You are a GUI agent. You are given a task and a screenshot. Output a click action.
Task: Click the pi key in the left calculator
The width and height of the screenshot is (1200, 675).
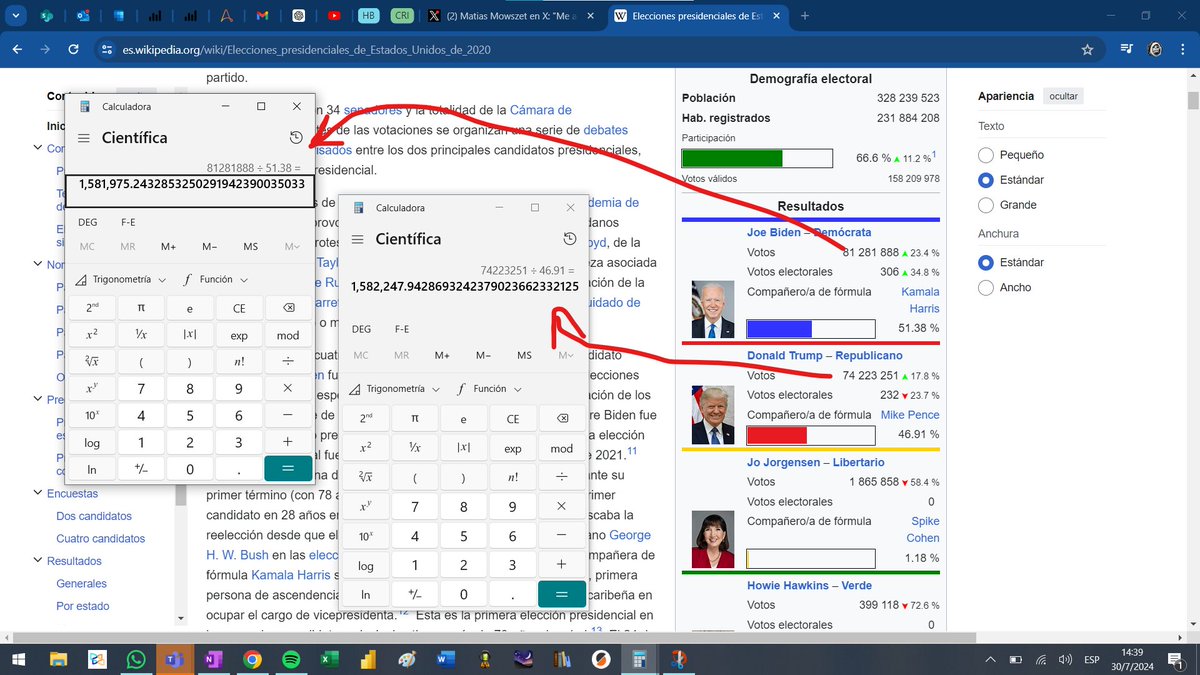[x=141, y=309]
